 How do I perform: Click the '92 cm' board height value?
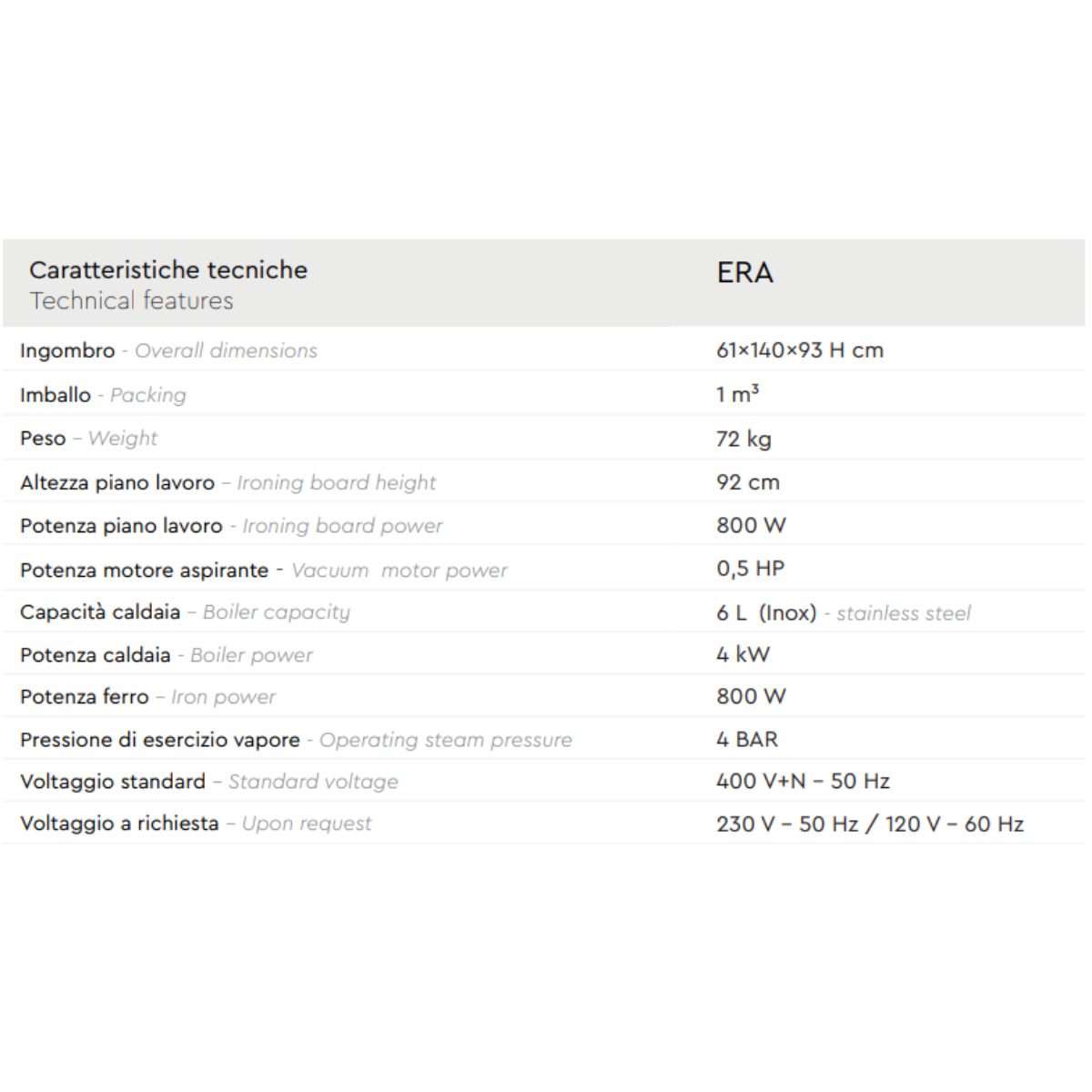point(747,483)
